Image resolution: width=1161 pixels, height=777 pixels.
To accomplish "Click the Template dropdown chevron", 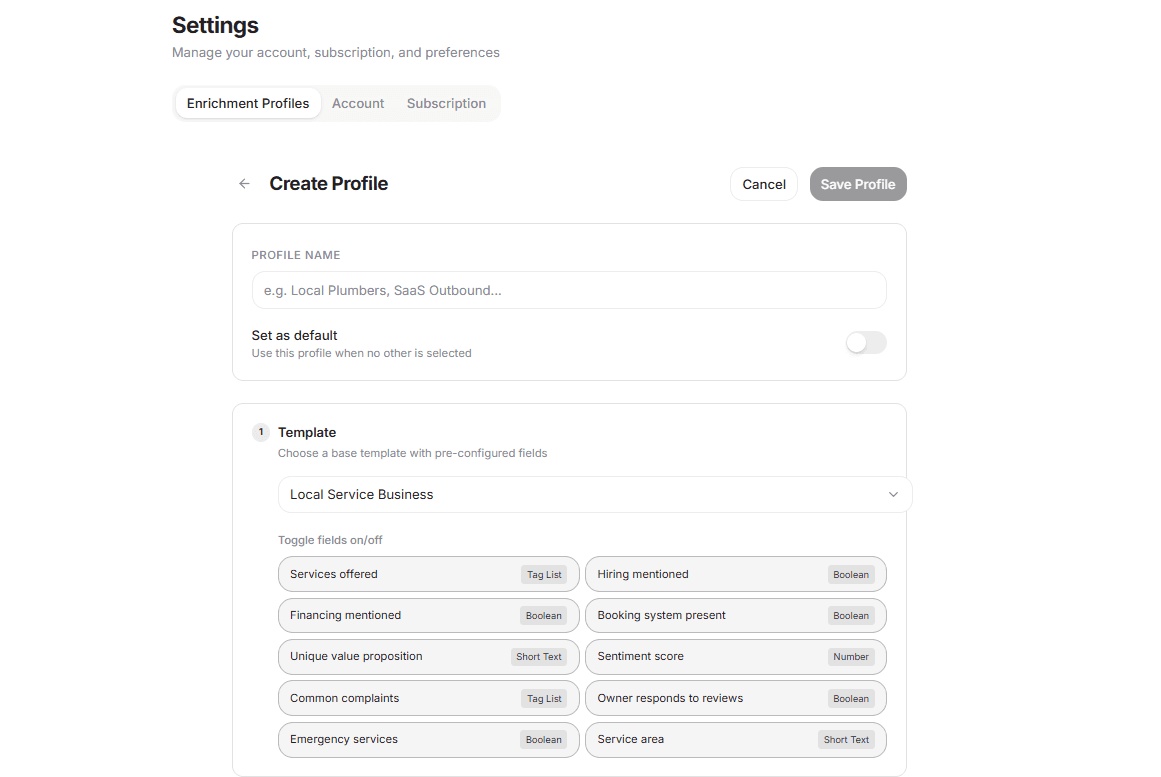I will (x=893, y=495).
